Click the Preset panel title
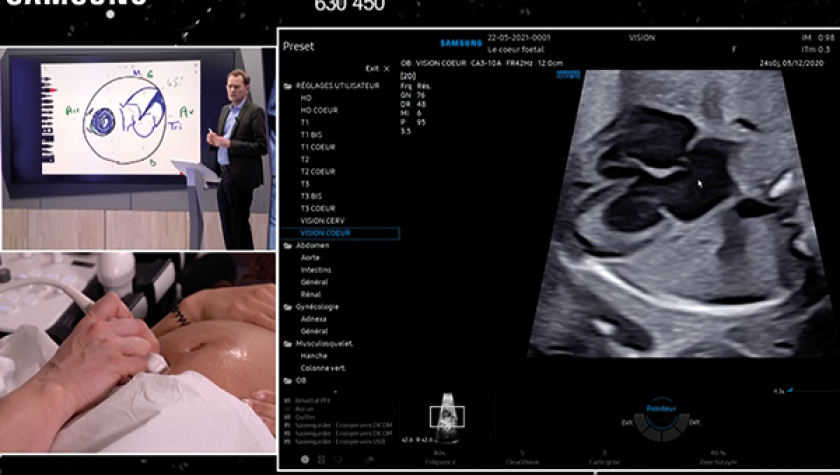 (298, 47)
